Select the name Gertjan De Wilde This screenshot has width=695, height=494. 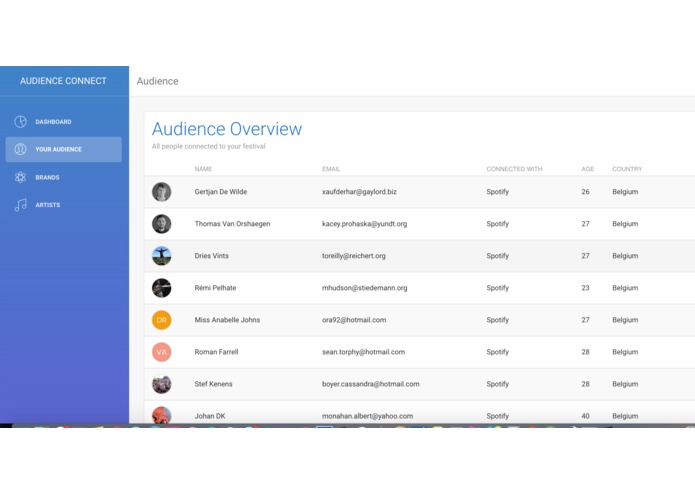[221, 192]
